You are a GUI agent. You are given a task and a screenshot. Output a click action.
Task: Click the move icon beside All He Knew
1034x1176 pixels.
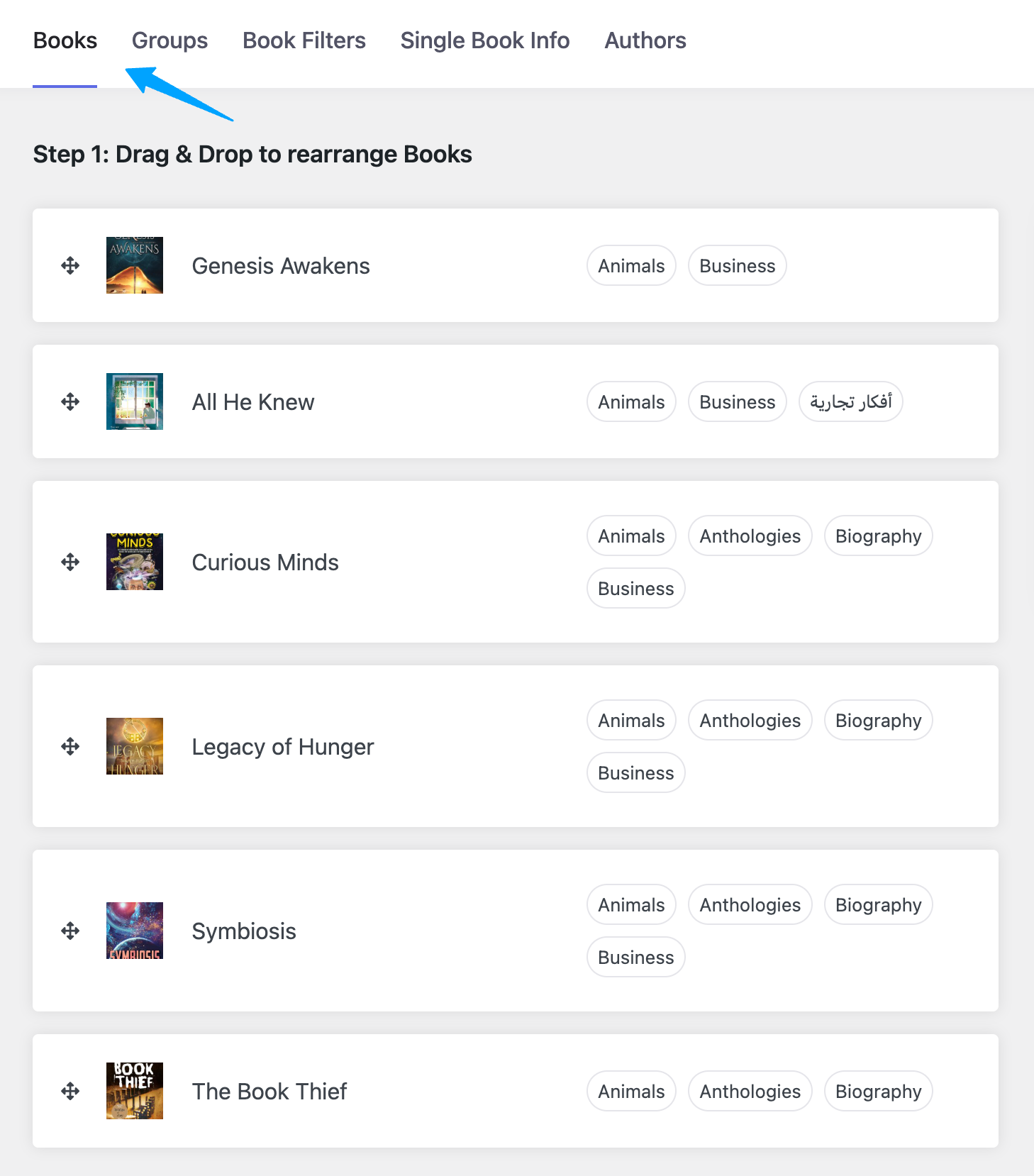(70, 402)
